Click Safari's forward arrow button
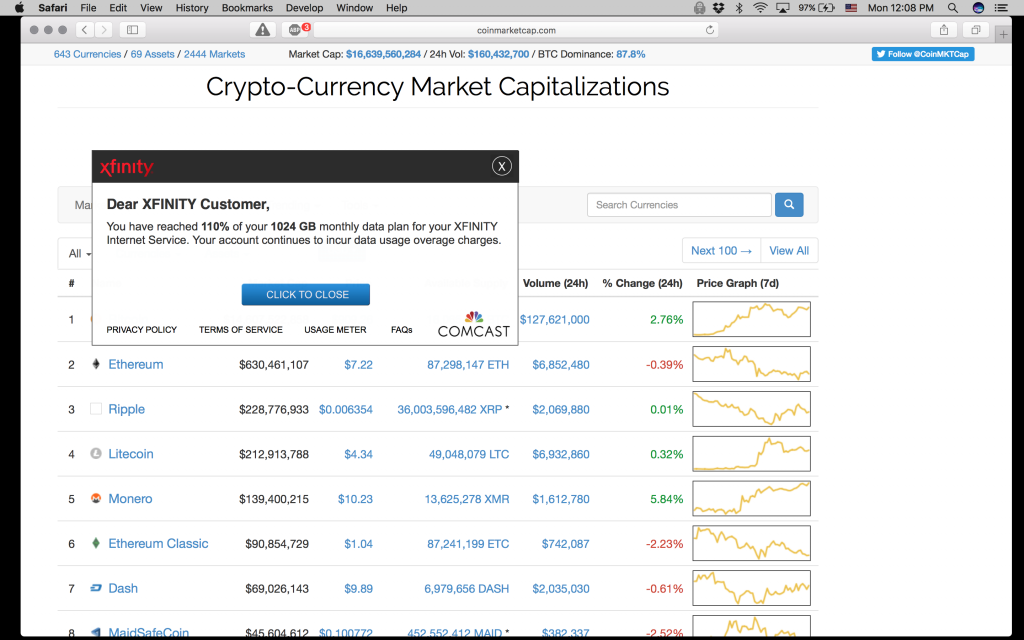 [x=103, y=29]
